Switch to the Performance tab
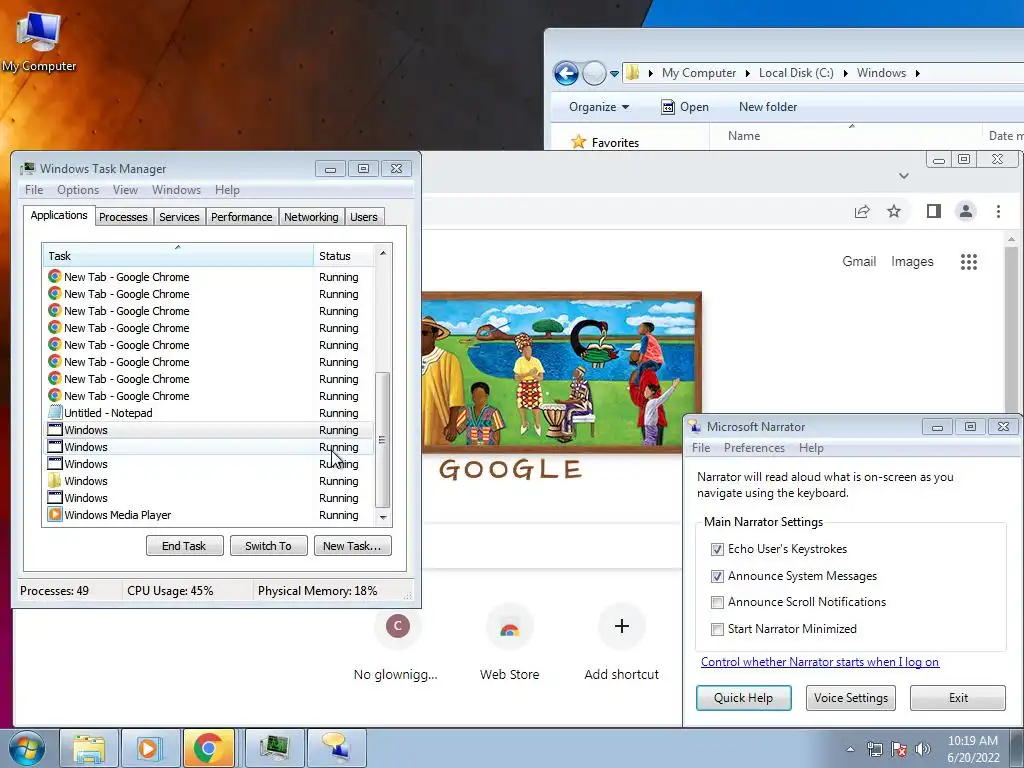The width and height of the screenshot is (1024, 768). point(241,217)
